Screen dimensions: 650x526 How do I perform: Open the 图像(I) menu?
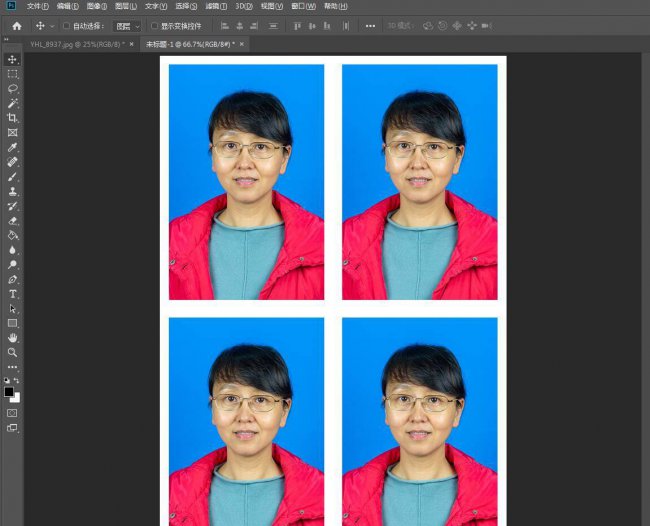point(97,6)
